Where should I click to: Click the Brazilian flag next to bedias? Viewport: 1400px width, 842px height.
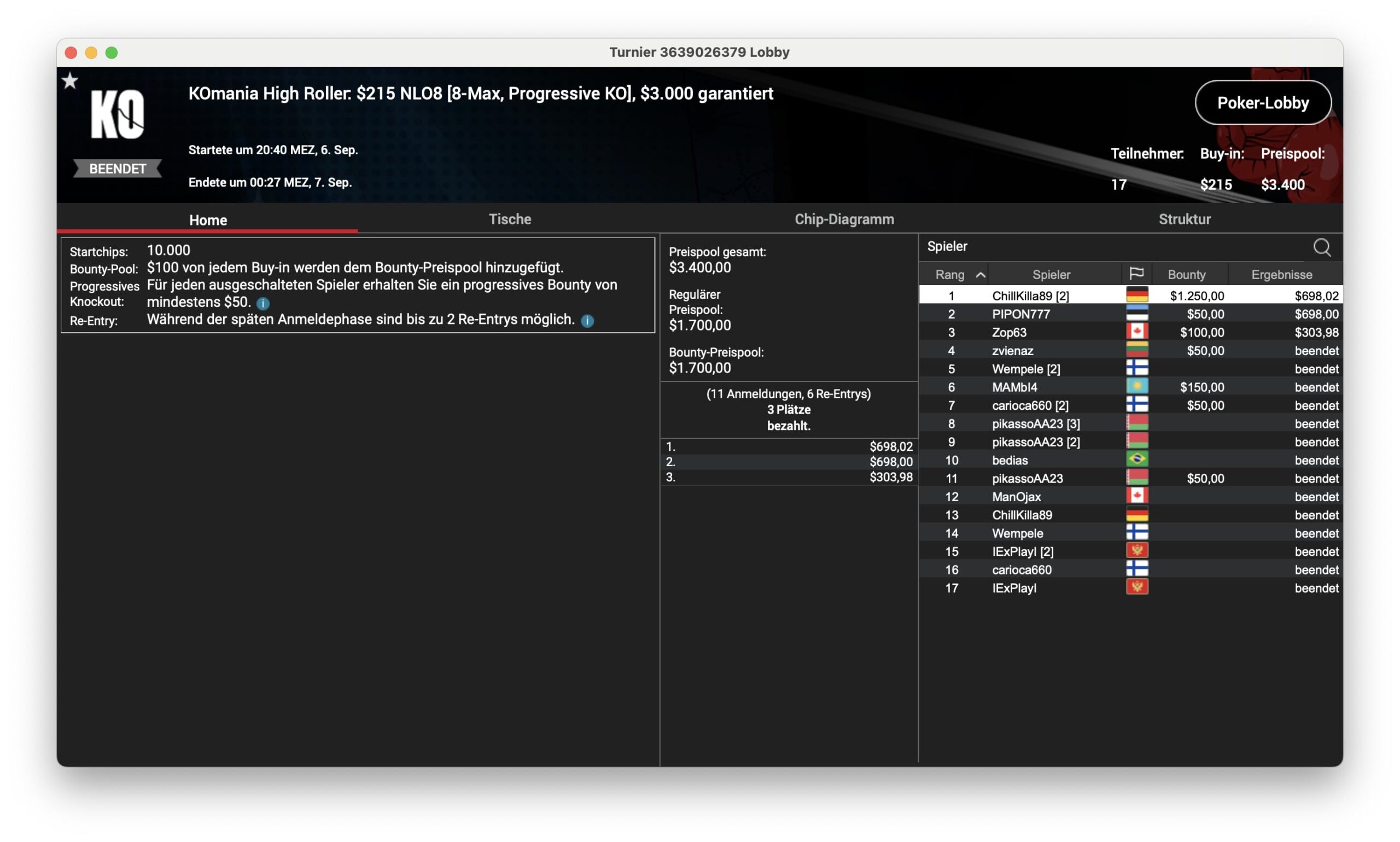coord(1136,460)
